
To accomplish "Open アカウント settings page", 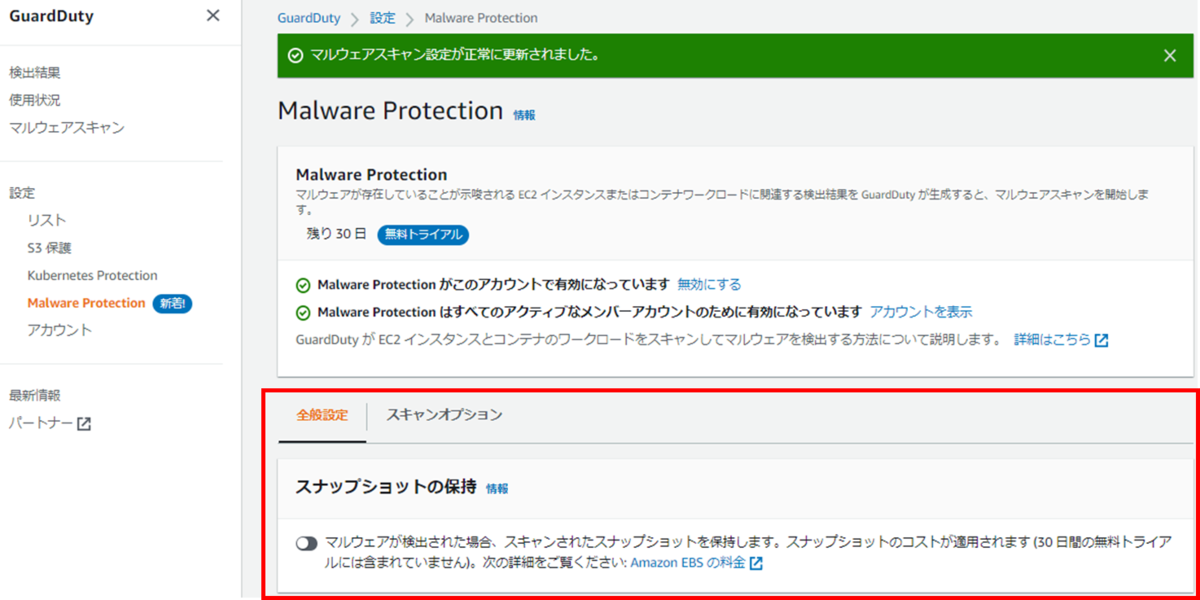I will [60, 330].
